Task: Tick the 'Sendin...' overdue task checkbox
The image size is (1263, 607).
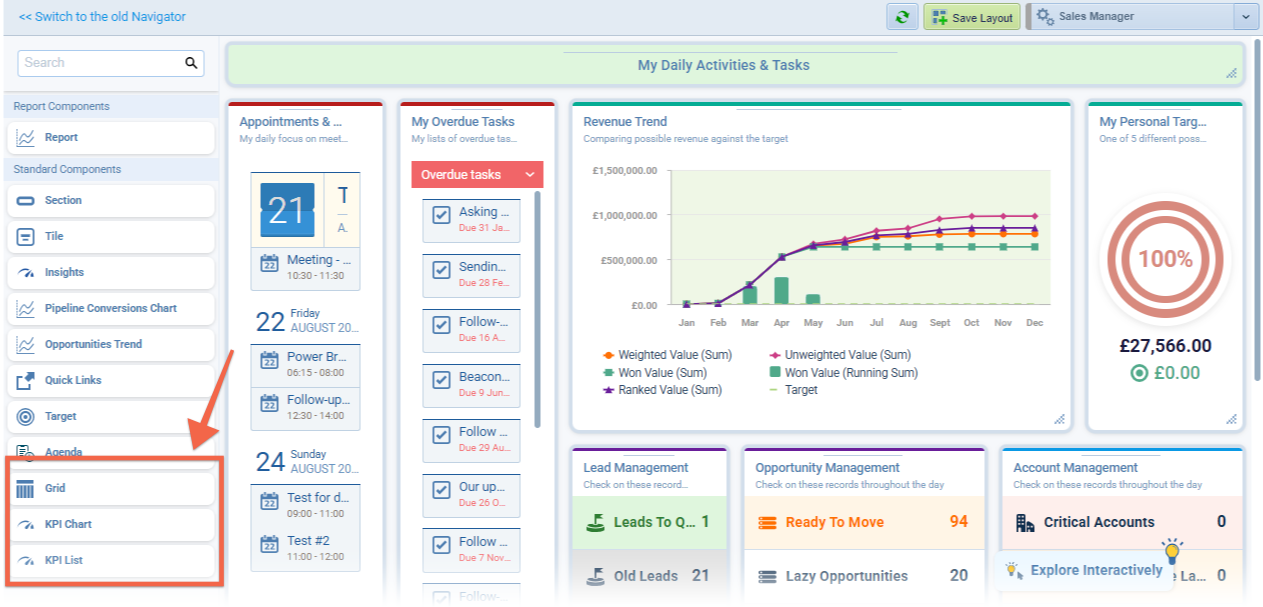Action: [x=441, y=270]
